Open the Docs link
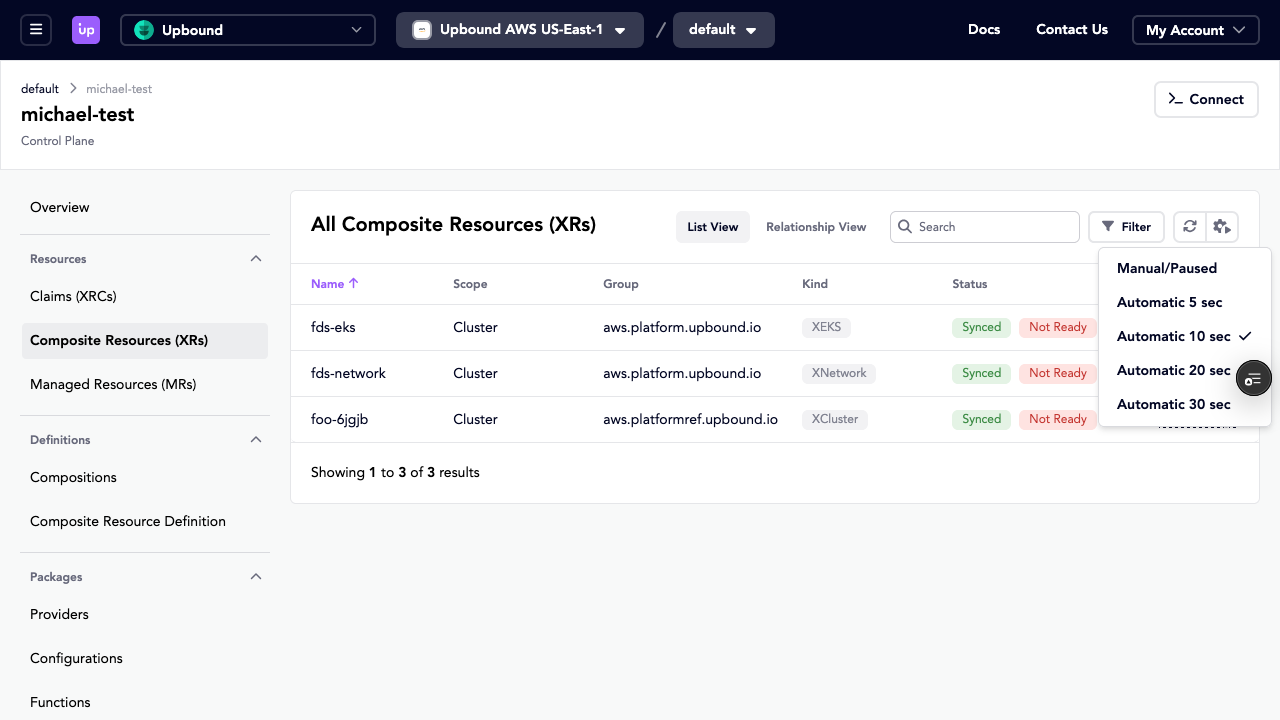The image size is (1280, 720). tap(983, 30)
